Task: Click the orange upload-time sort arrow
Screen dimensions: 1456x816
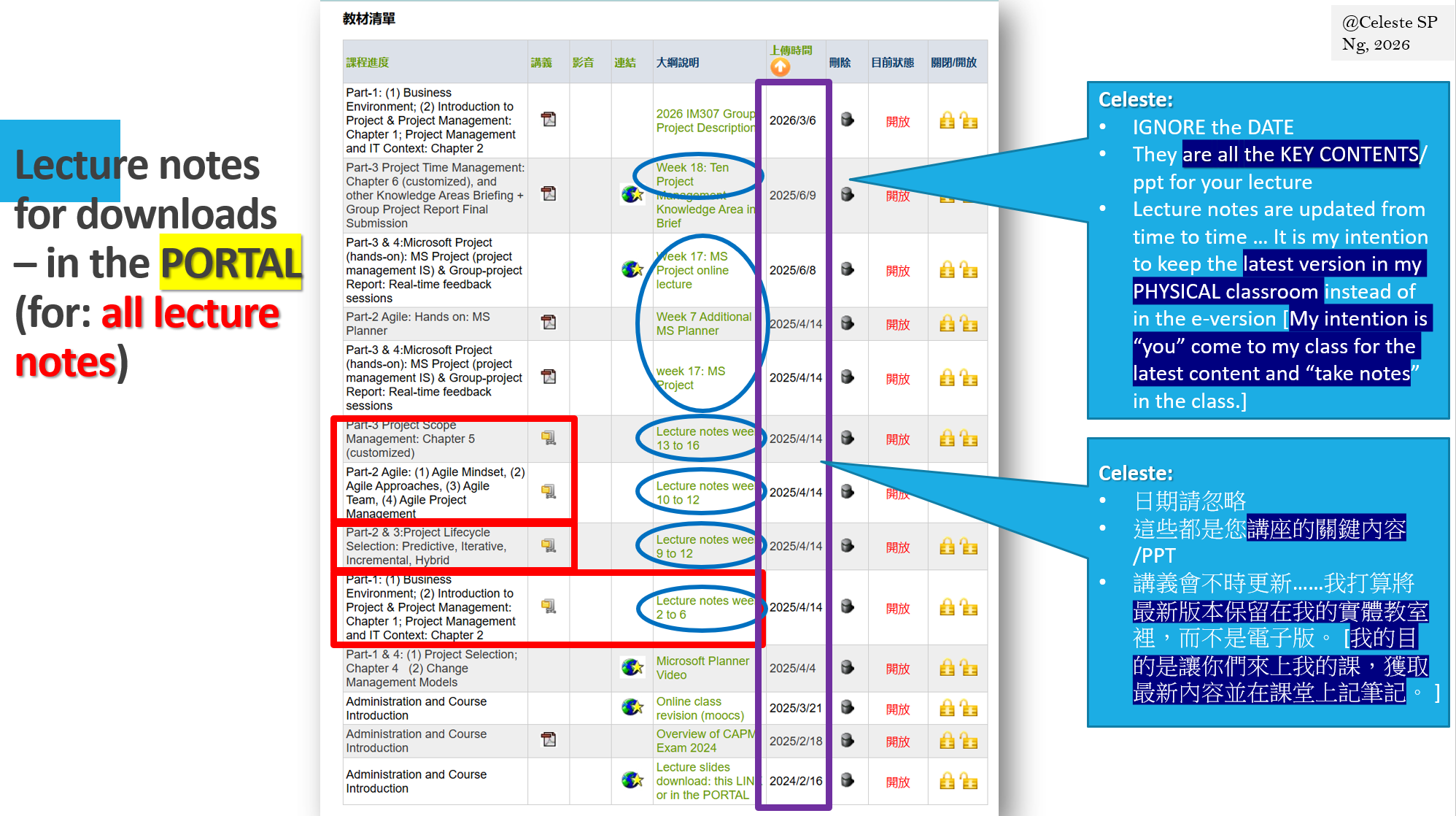Action: [x=780, y=67]
